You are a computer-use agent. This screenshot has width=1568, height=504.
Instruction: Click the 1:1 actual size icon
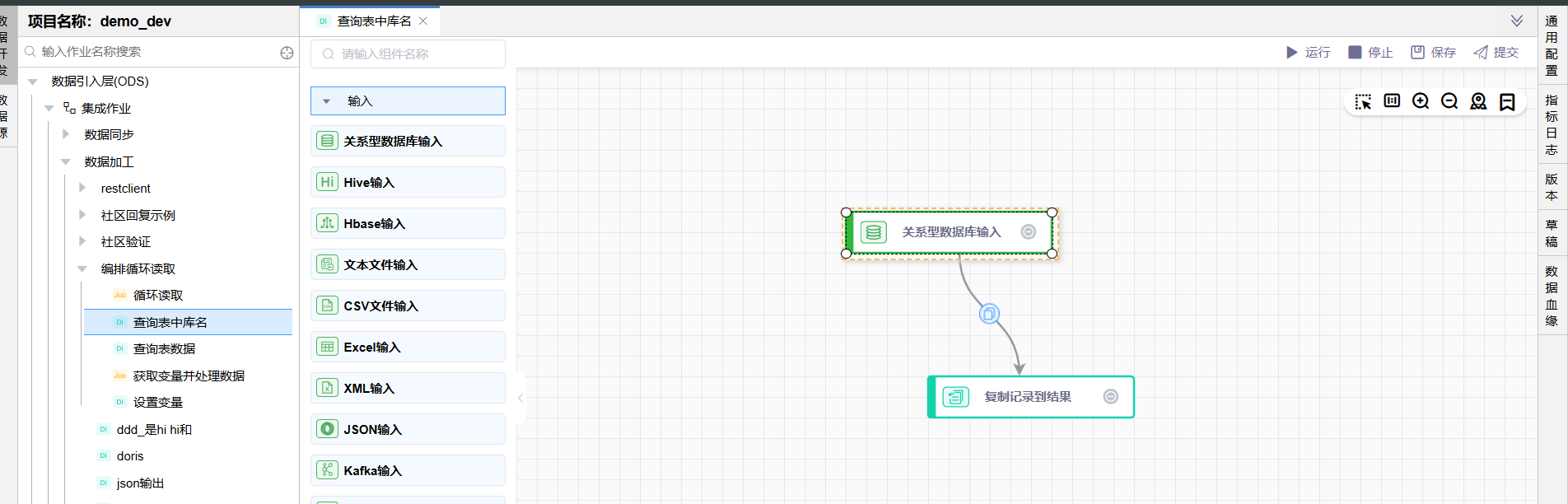(1392, 101)
